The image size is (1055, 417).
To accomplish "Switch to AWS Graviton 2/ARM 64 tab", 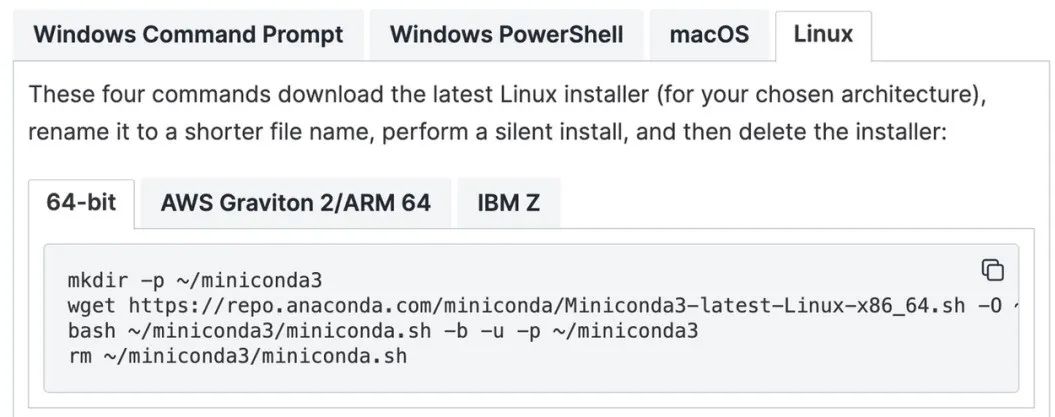I will point(295,202).
